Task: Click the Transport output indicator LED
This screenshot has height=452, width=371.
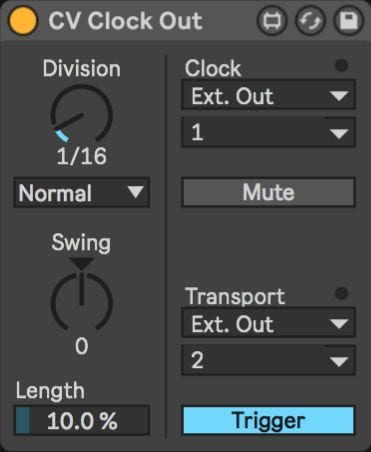Action: (341, 293)
